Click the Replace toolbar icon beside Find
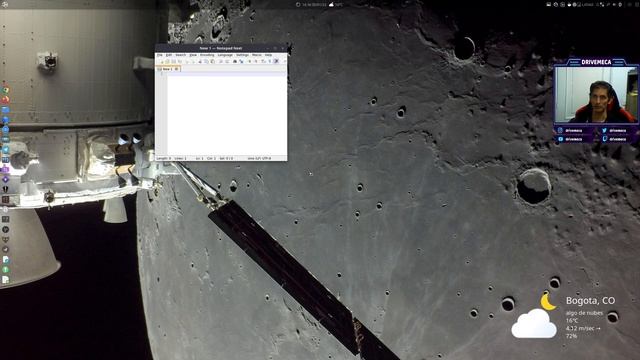The height and width of the screenshot is (360, 640). (x=241, y=62)
